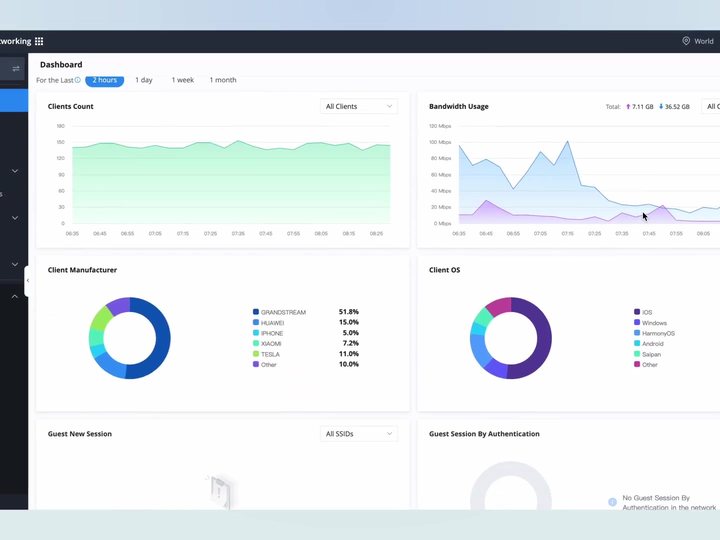This screenshot has height=540, width=720.
Task: Click the World region label
Action: click(x=703, y=41)
